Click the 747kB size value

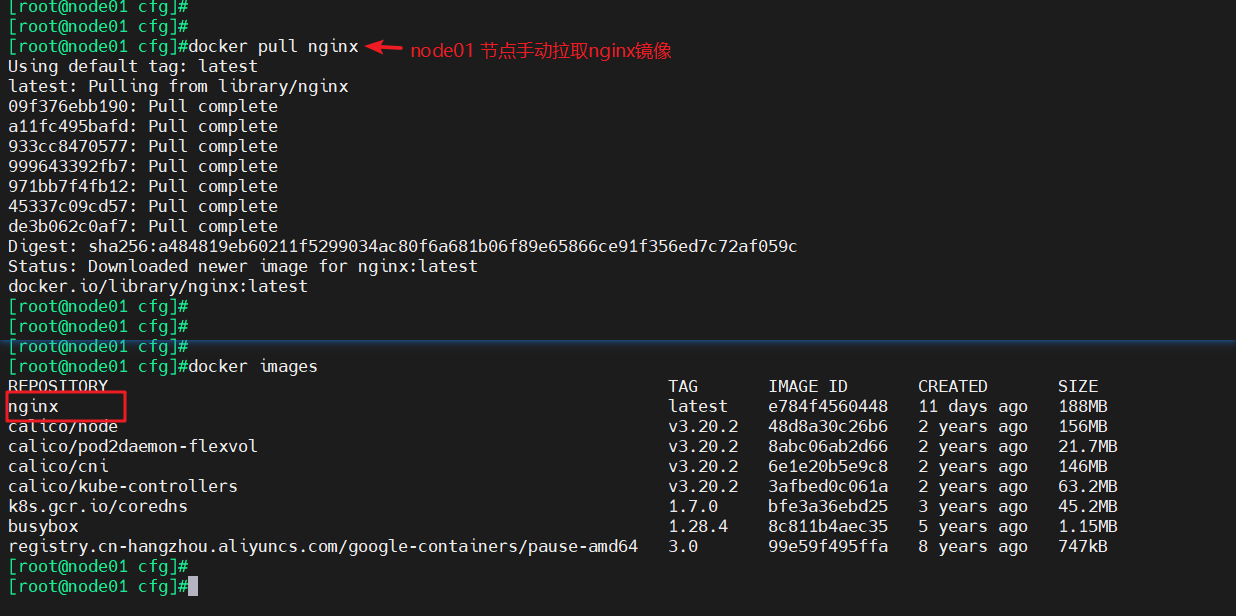click(x=1083, y=546)
